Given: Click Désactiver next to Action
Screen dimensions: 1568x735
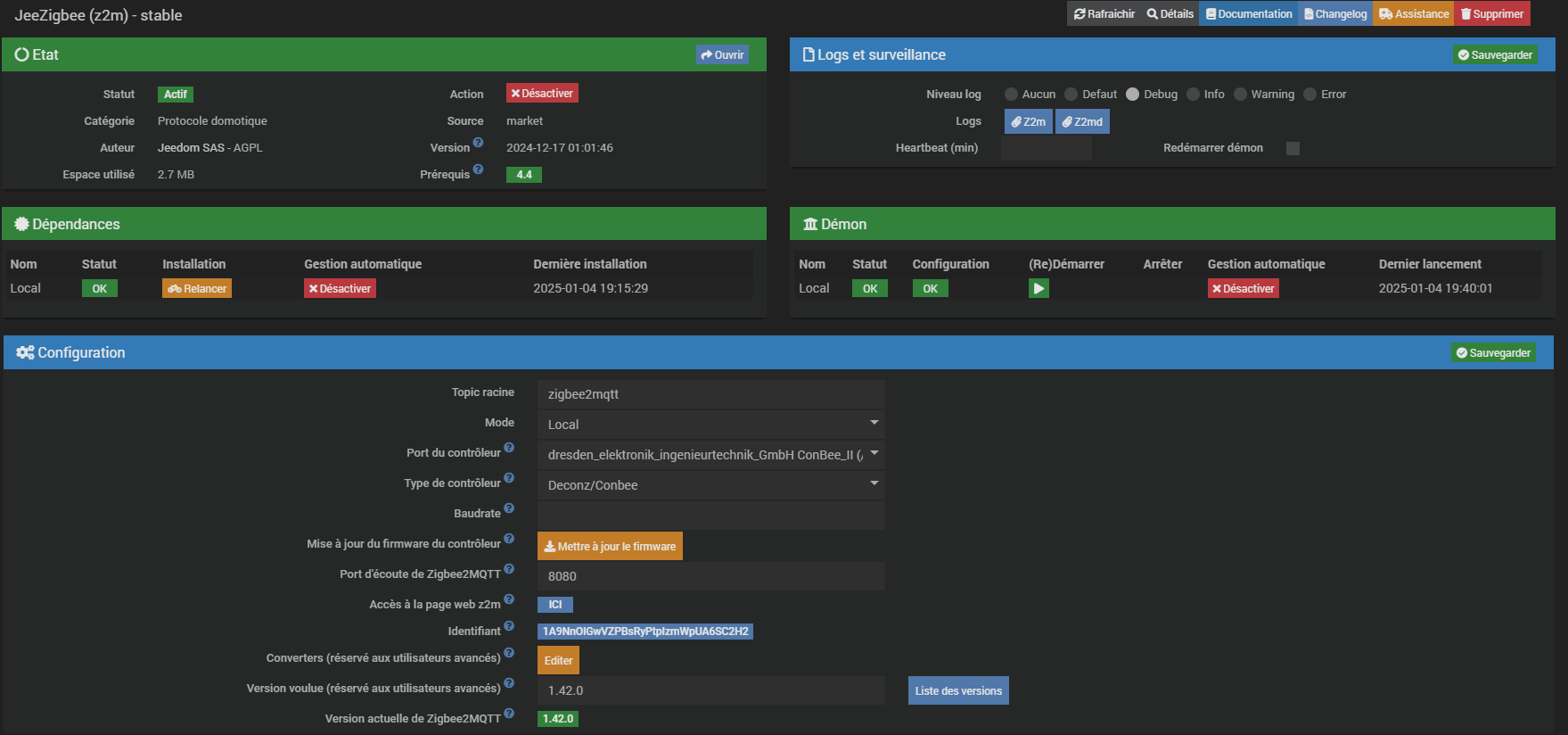Looking at the screenshot, I should pyautogui.click(x=542, y=93).
